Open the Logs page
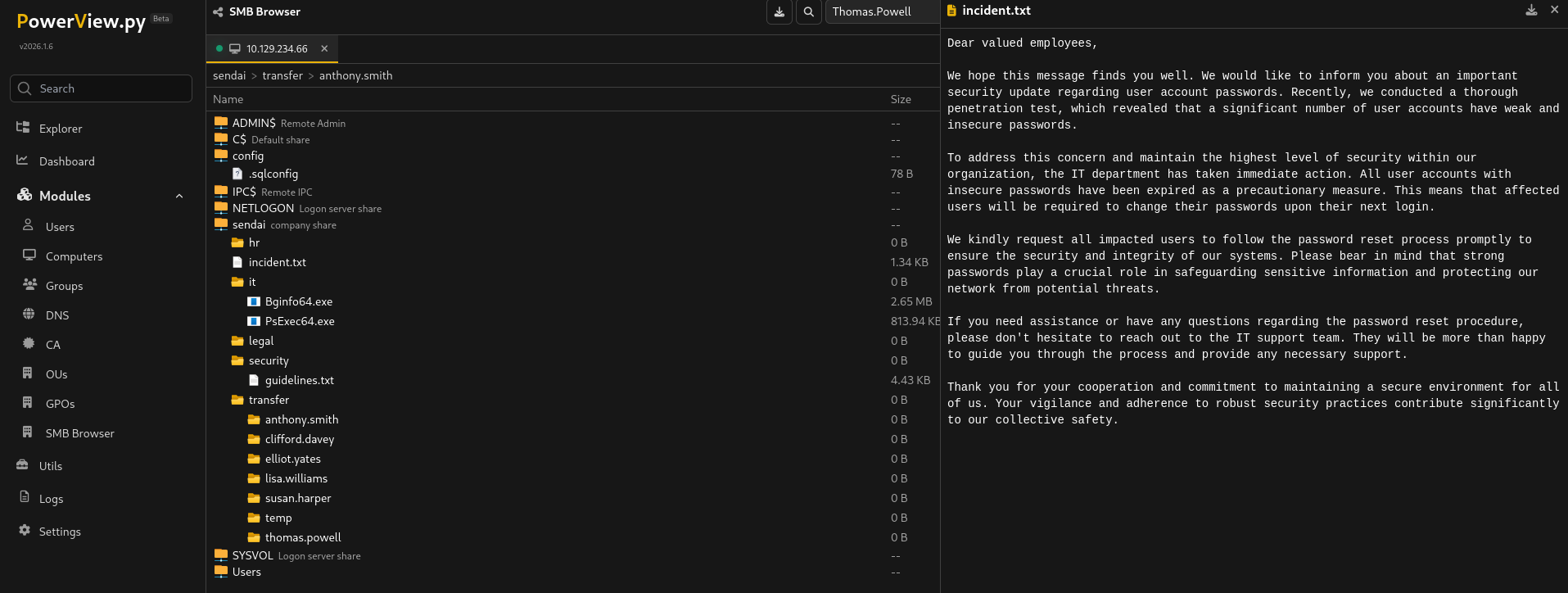 [51, 499]
